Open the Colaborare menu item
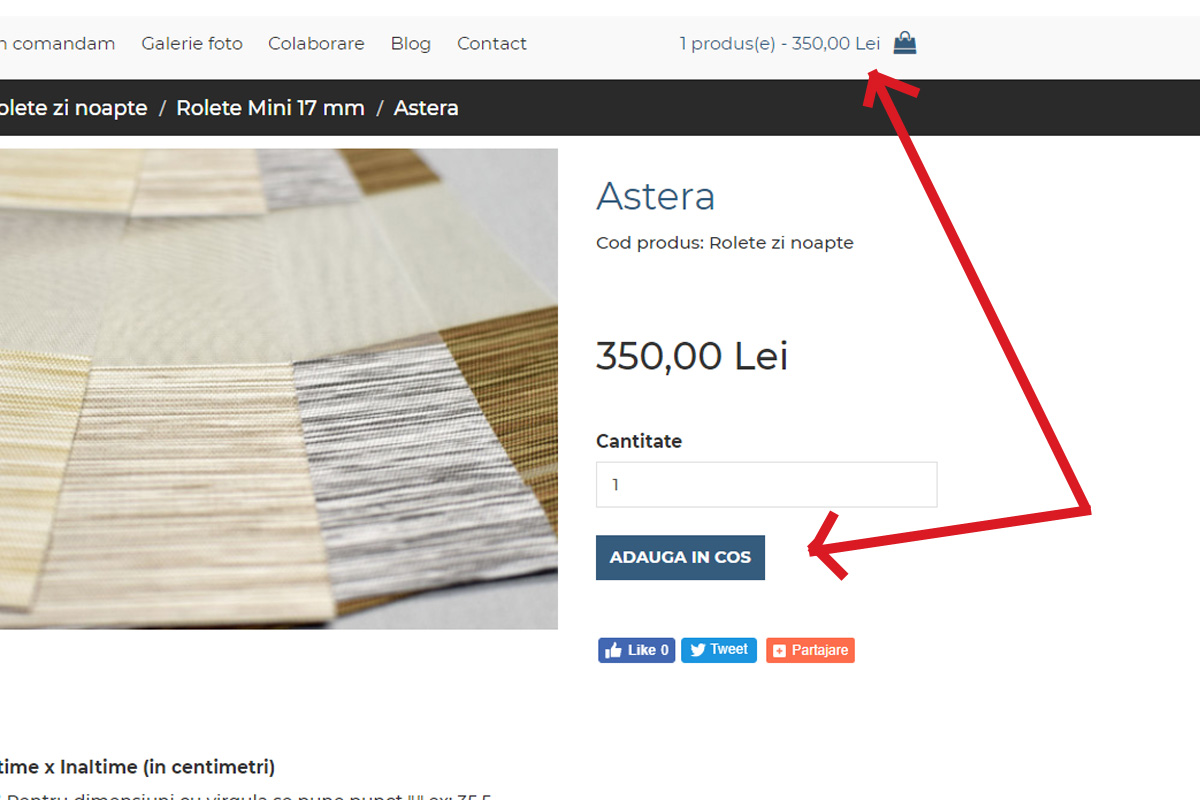The width and height of the screenshot is (1200, 800). click(316, 43)
